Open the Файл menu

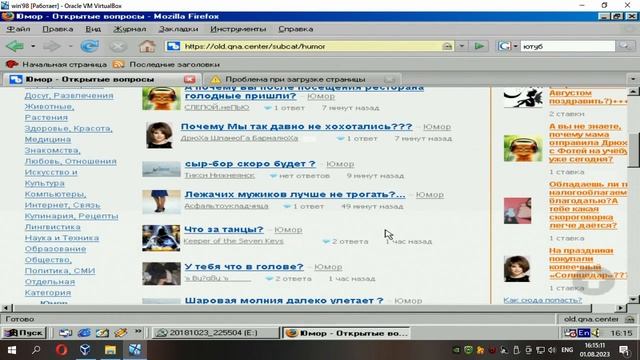click(x=18, y=29)
